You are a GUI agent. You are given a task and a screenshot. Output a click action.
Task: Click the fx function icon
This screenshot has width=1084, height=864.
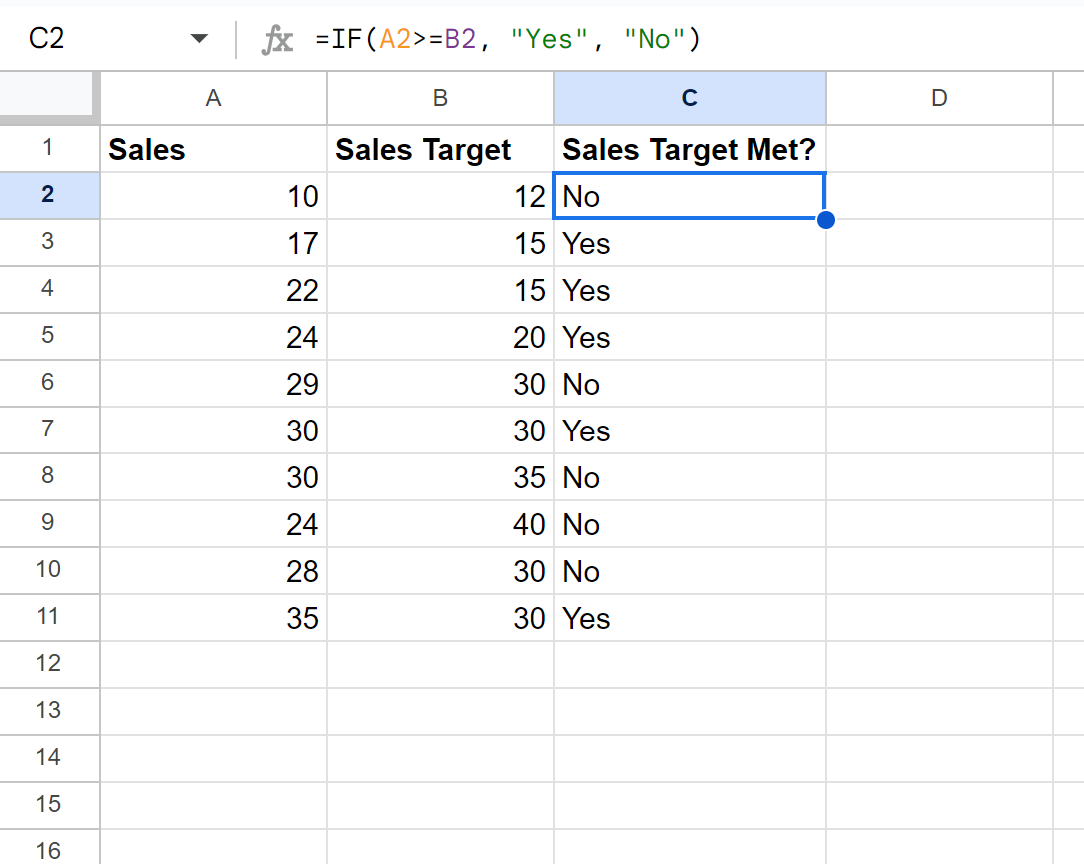pos(277,39)
